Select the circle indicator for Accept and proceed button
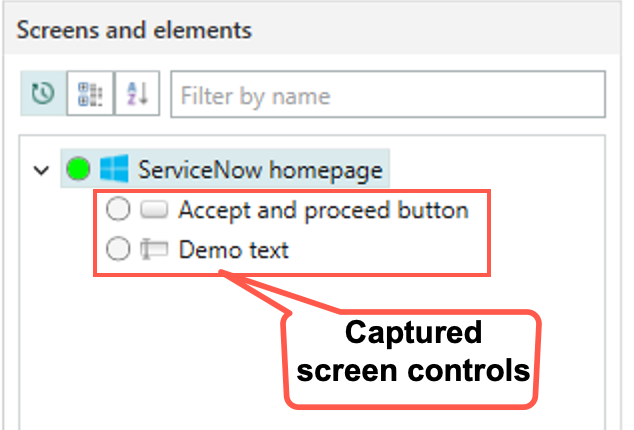Viewport: 634px width, 430px height. [118, 209]
